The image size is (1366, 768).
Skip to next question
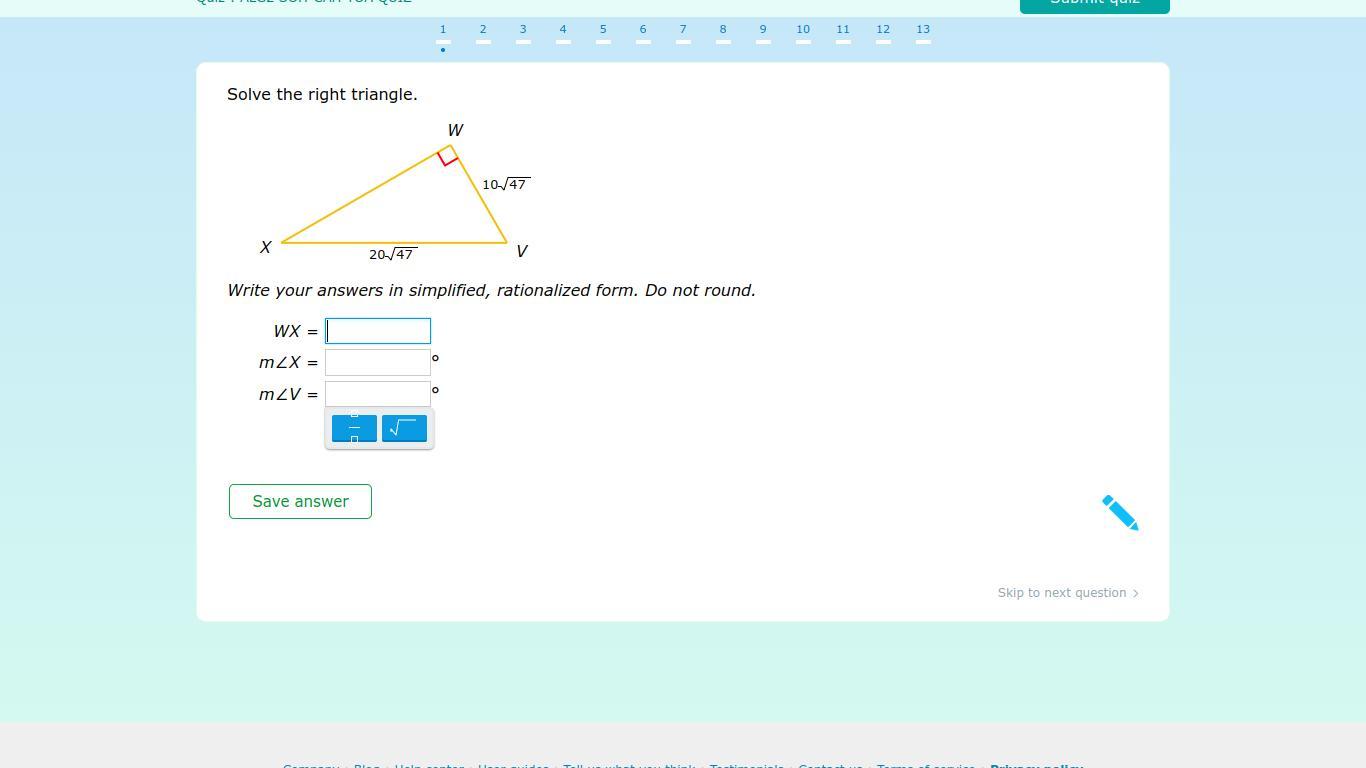point(1067,593)
